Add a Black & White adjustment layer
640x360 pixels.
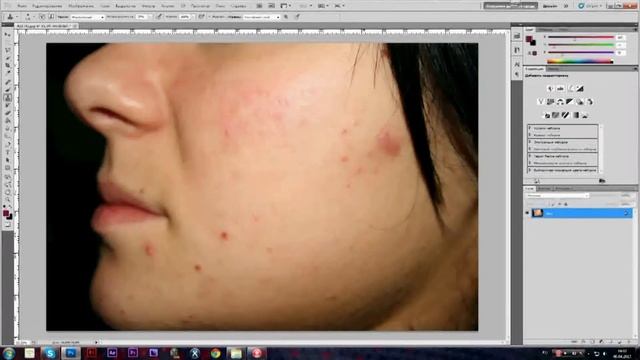(x=570, y=102)
